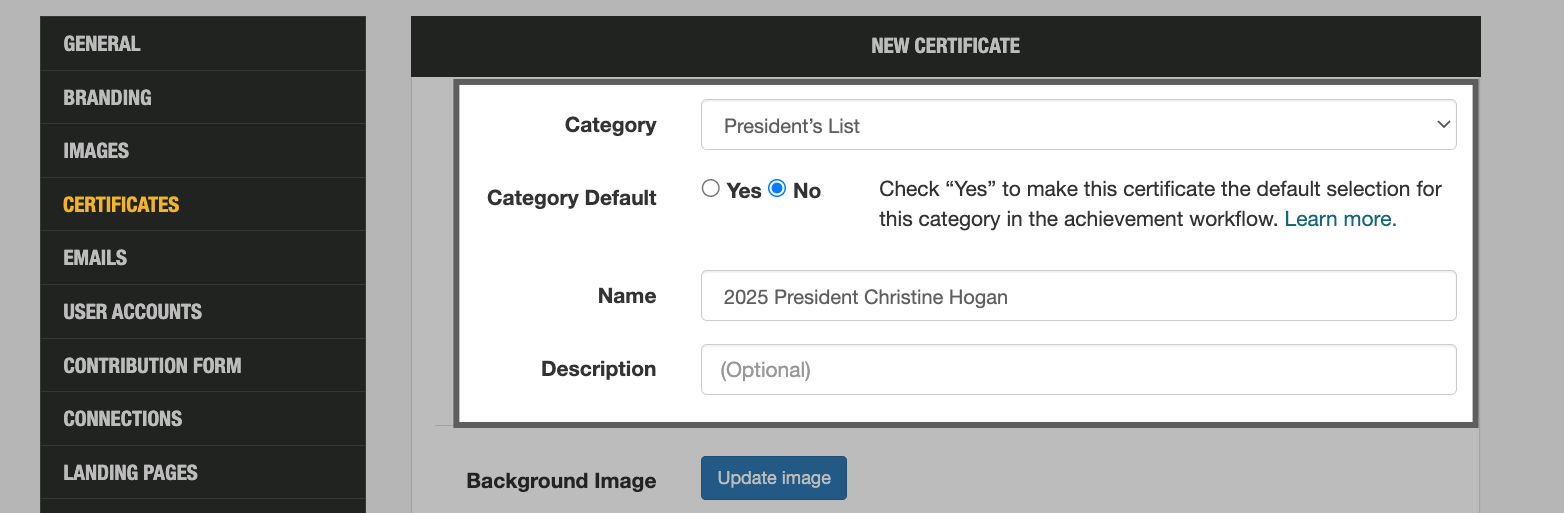Screen dimensions: 1564x513
Task: Open the Images section
Action: (x=96, y=151)
